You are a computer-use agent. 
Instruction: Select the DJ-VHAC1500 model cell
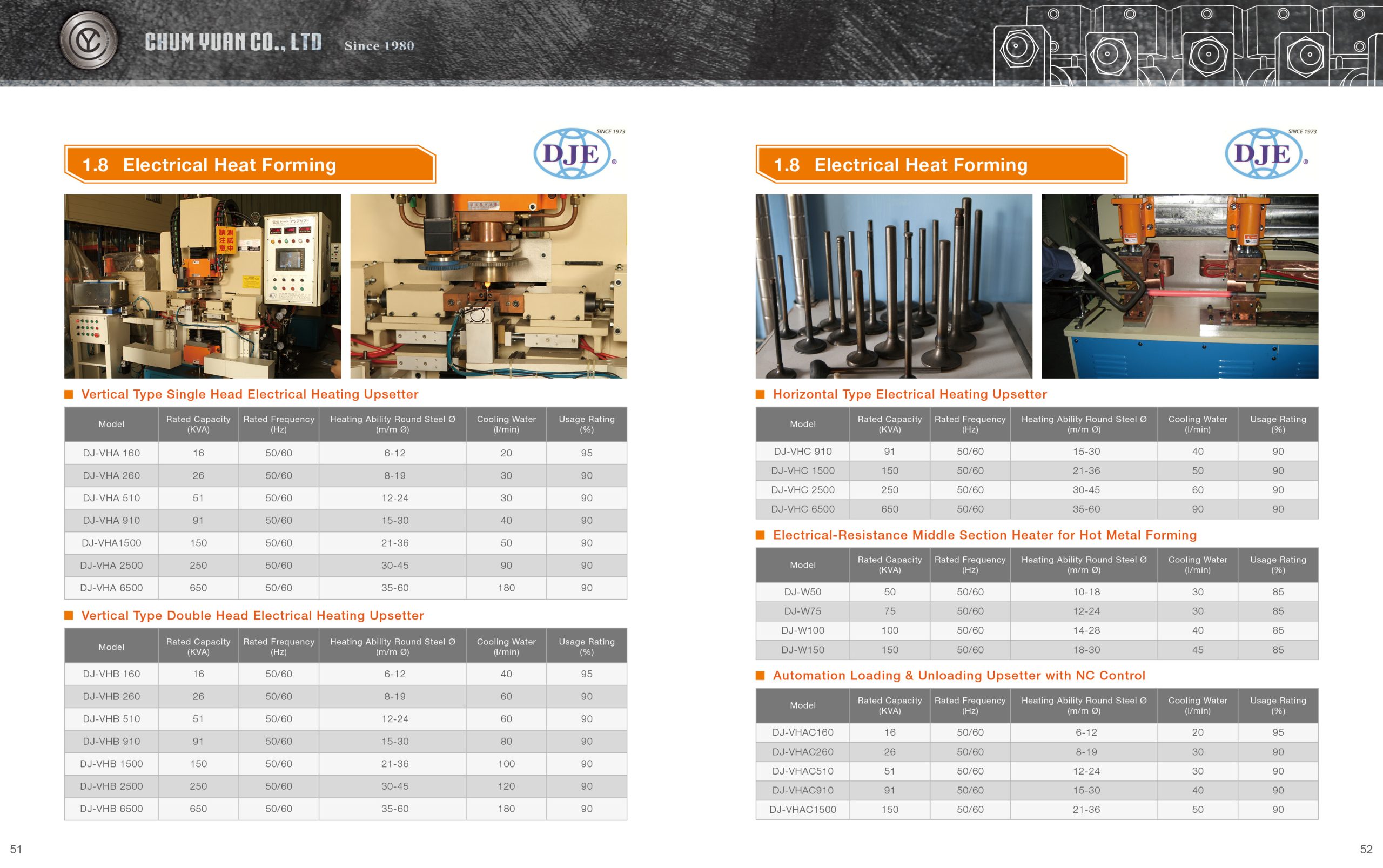(803, 810)
